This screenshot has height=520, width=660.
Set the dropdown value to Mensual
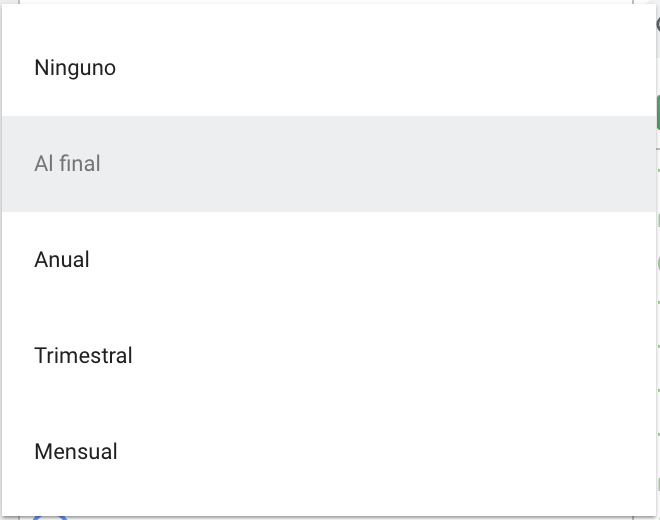76,452
